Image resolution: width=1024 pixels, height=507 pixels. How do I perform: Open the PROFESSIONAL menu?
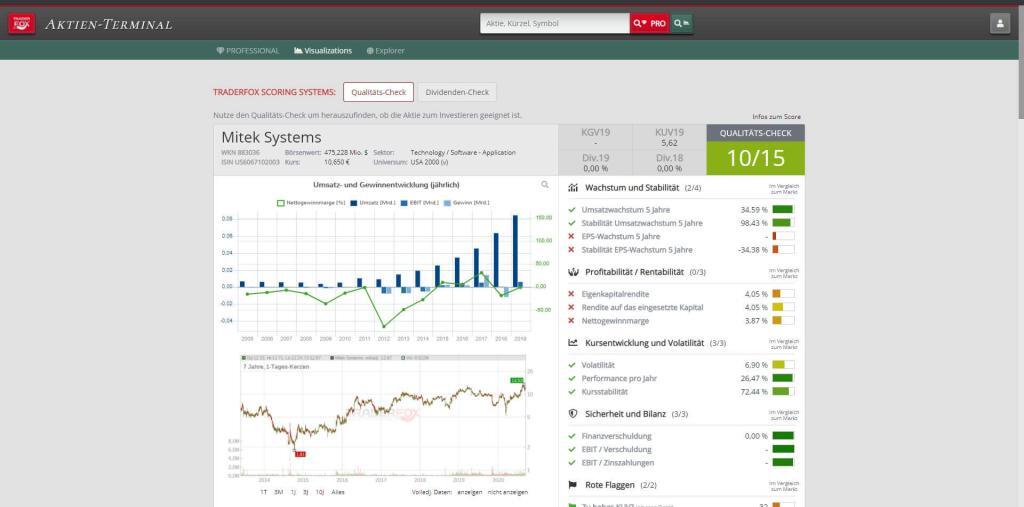(248, 50)
